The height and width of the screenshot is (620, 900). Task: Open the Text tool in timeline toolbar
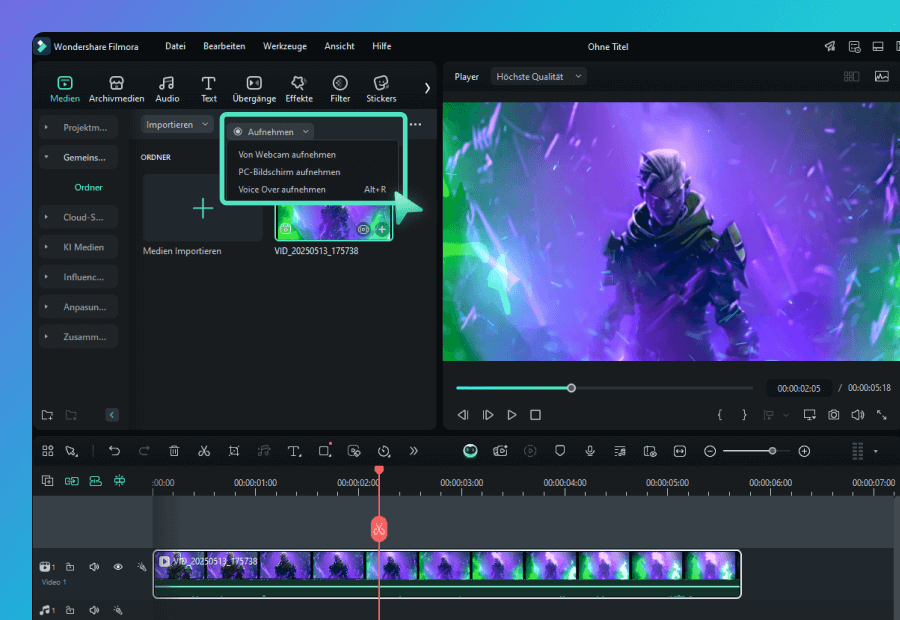[x=294, y=451]
